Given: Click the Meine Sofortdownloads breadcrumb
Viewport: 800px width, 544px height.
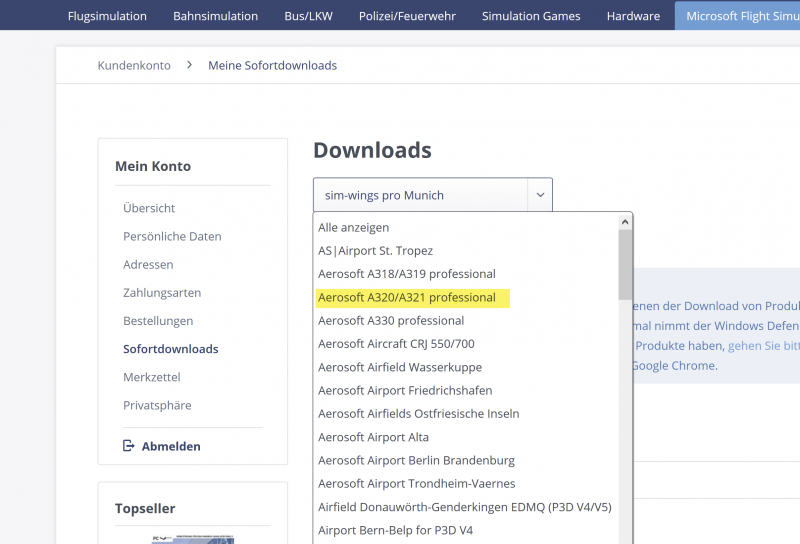Looking at the screenshot, I should pyautogui.click(x=272, y=65).
